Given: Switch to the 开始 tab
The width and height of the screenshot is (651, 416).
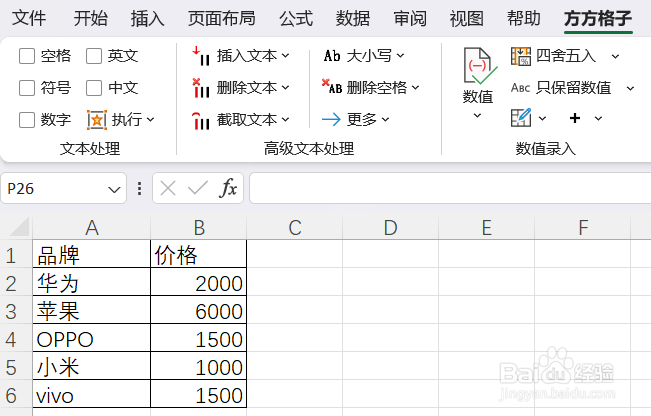Looking at the screenshot, I should tap(91, 18).
